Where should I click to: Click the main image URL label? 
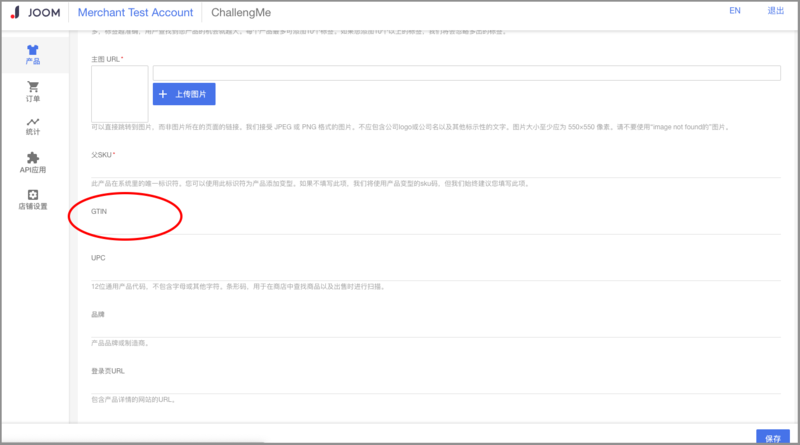pos(105,59)
